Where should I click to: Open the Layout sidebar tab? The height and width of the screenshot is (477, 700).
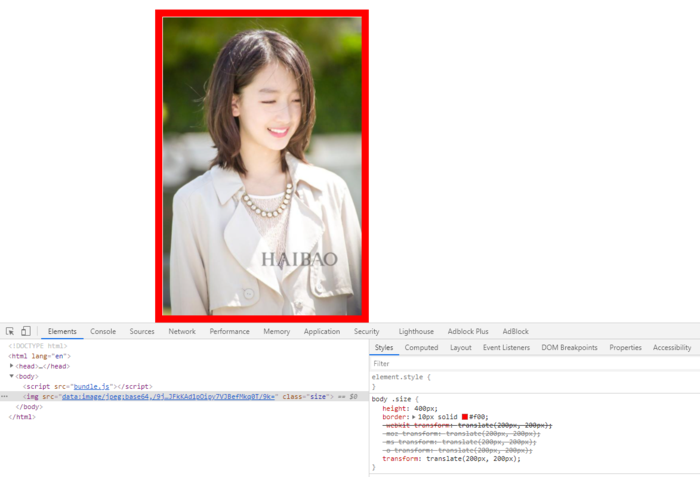pos(461,347)
